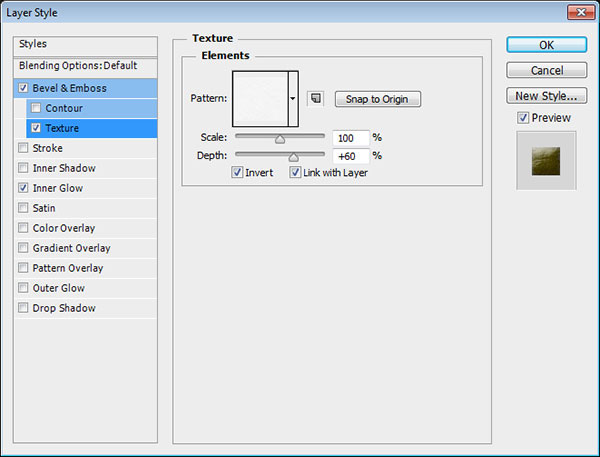Click the Depth percentage input field
The height and width of the screenshot is (457, 600).
pos(351,156)
